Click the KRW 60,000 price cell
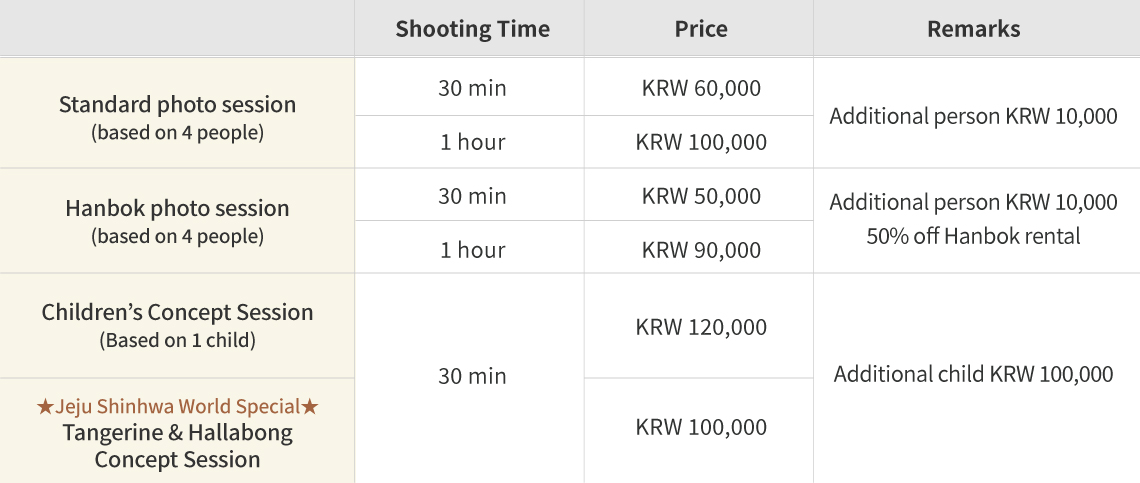The height and width of the screenshot is (483, 1140). coord(701,88)
